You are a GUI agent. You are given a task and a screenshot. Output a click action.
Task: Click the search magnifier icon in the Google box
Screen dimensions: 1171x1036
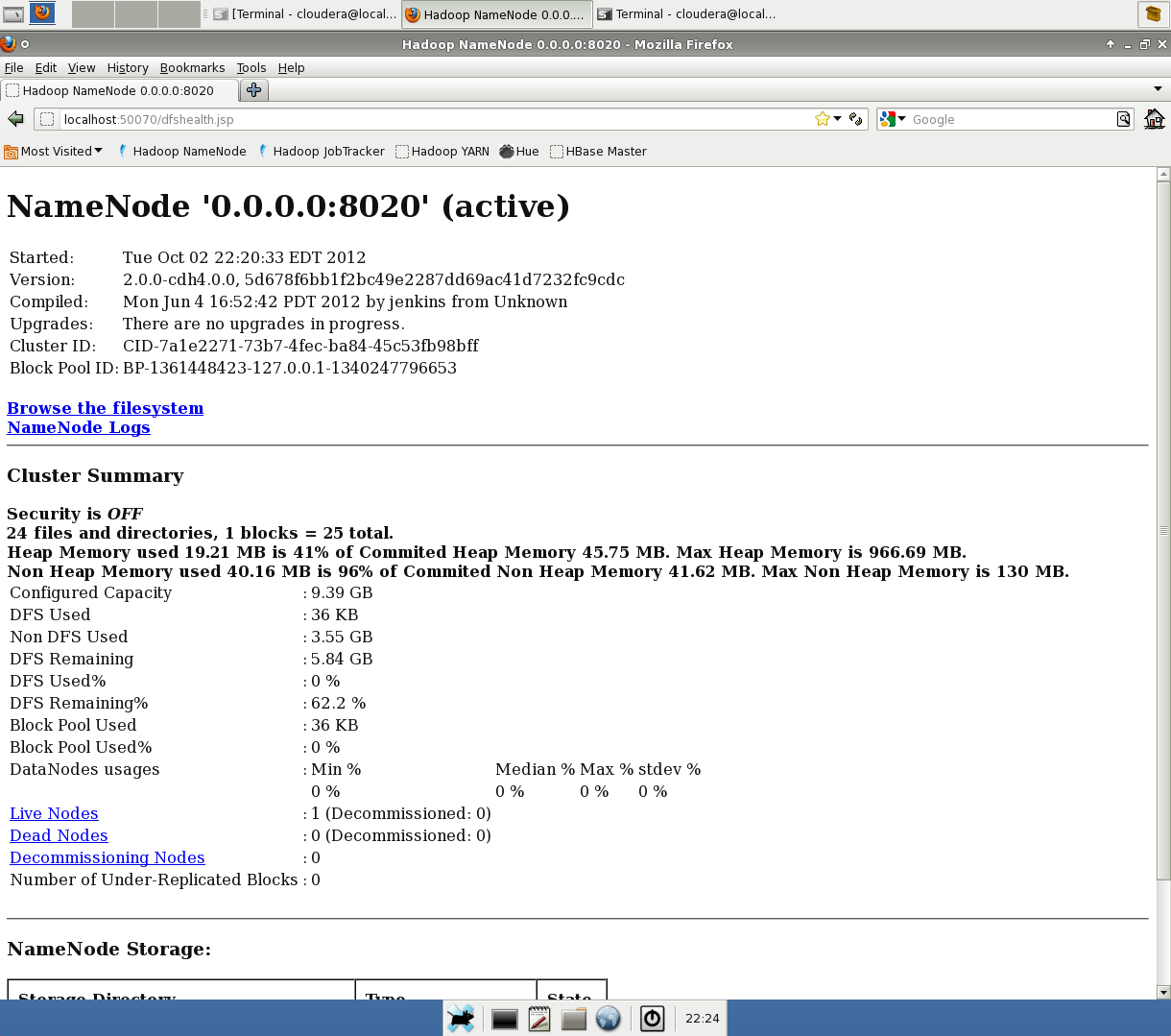(x=1123, y=119)
